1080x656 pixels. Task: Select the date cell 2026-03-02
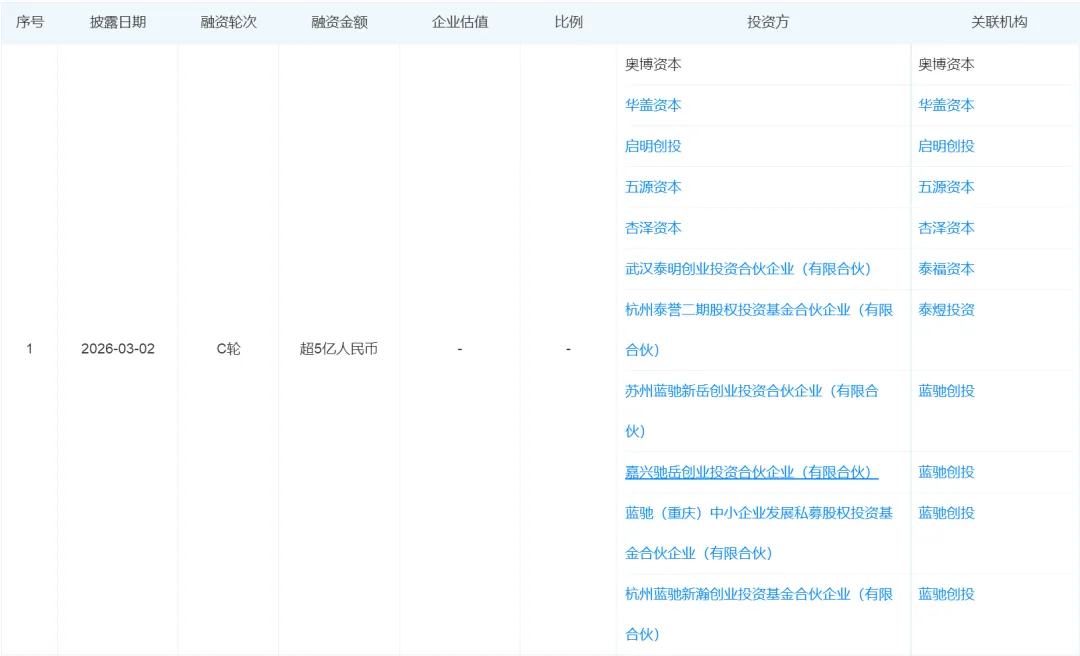[x=118, y=349]
